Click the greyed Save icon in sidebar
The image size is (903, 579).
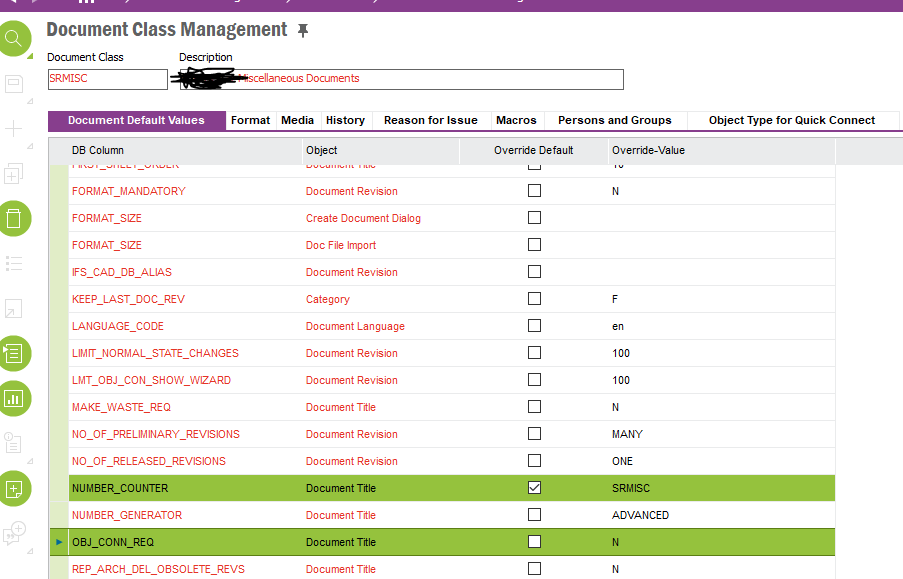(14, 84)
